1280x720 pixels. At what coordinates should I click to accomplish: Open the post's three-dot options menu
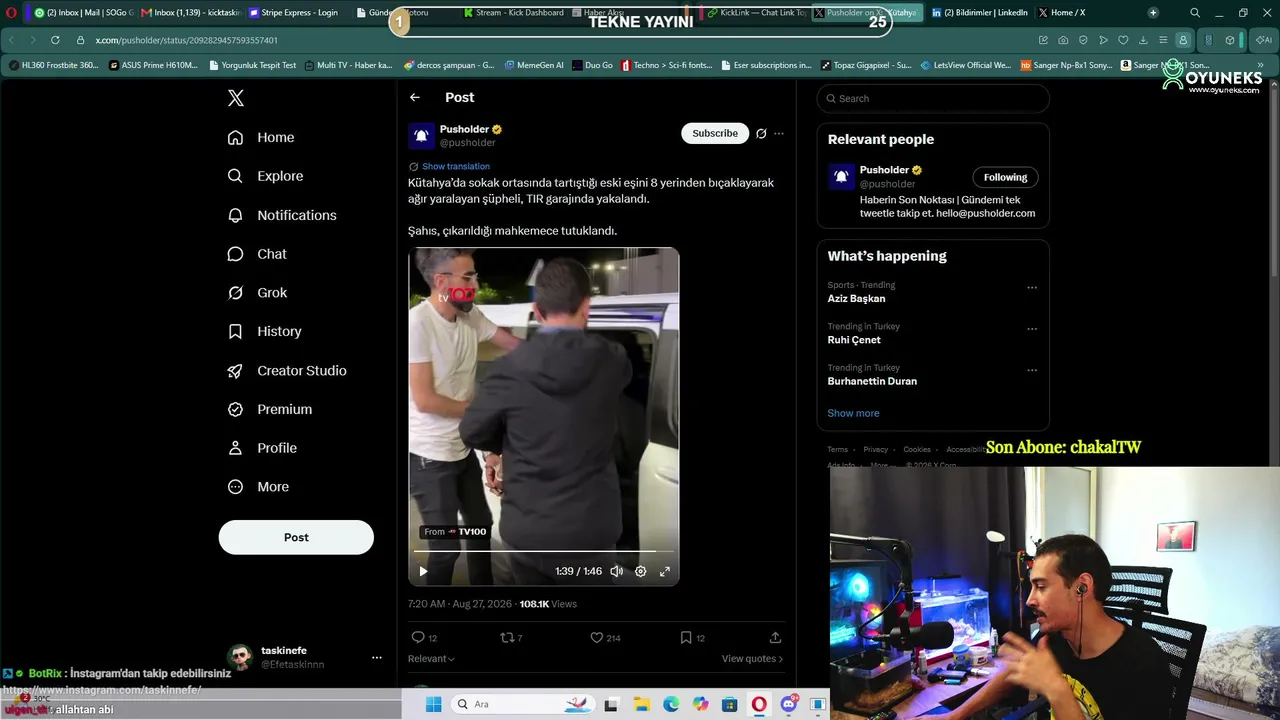click(x=779, y=133)
